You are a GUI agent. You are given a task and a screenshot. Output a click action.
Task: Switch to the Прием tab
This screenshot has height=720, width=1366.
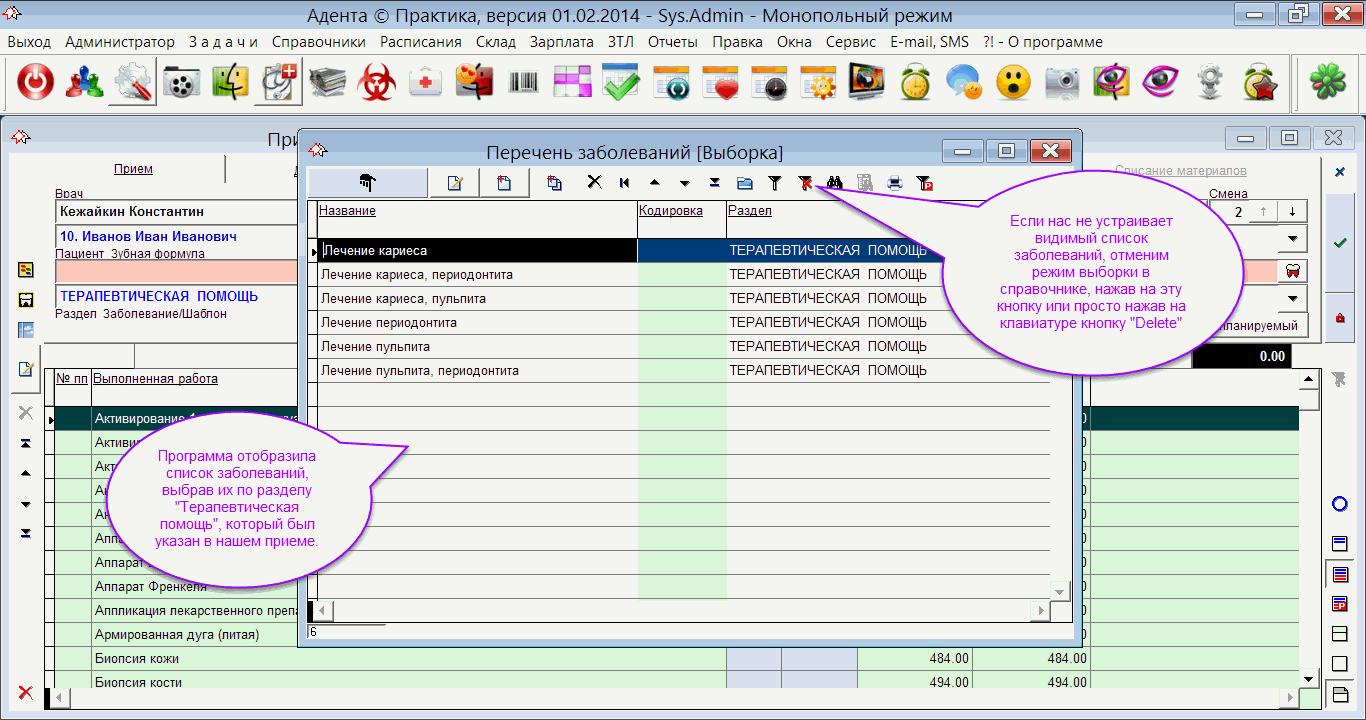pyautogui.click(x=133, y=169)
